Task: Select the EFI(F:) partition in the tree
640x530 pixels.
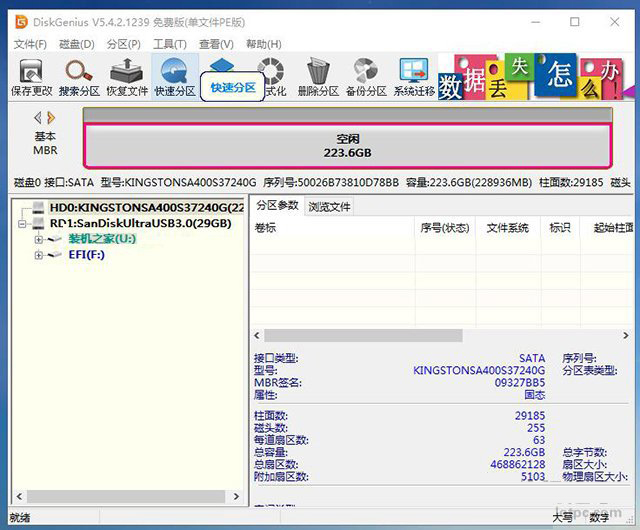Action: 87,255
